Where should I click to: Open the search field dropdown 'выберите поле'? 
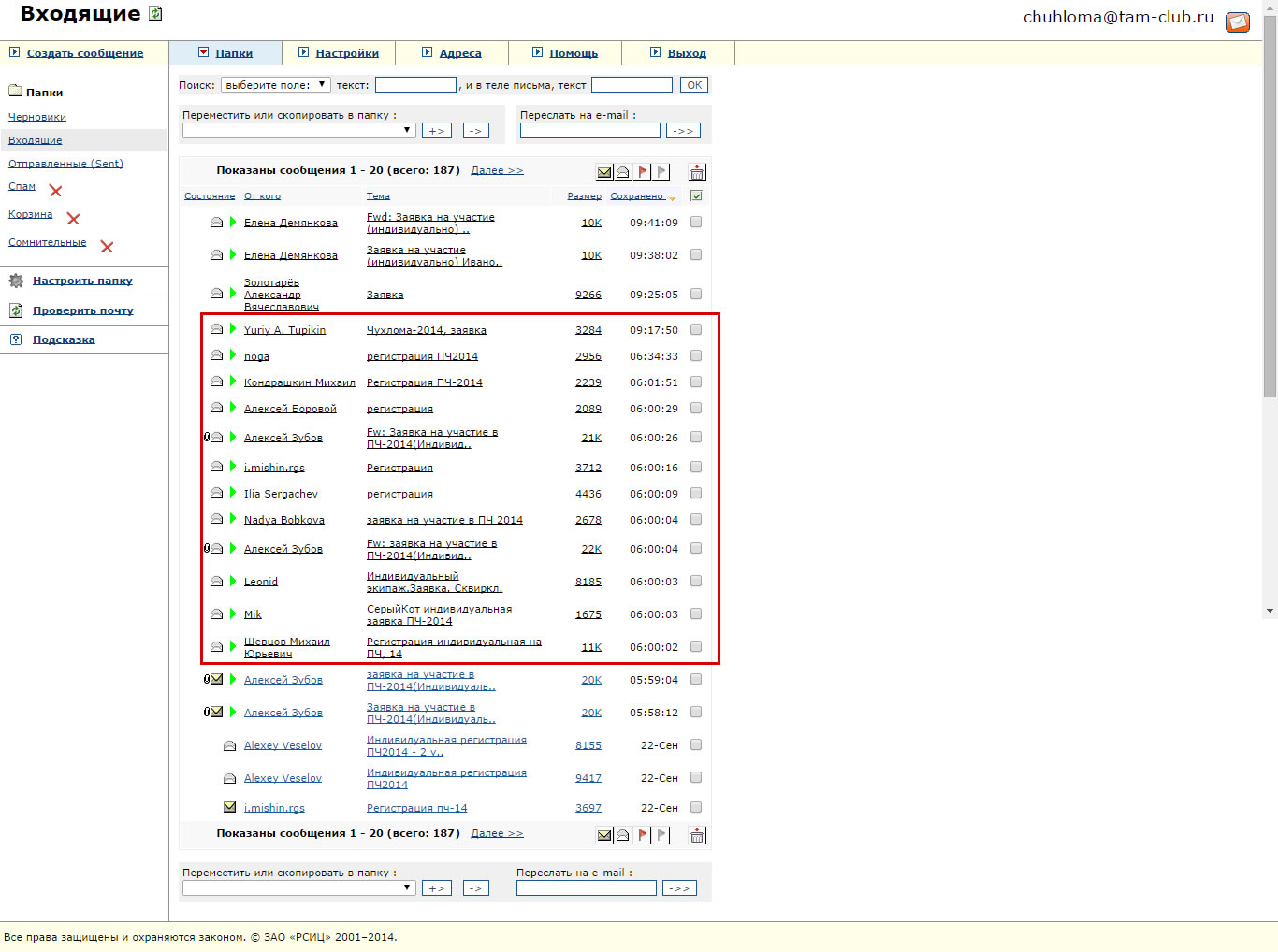click(275, 85)
